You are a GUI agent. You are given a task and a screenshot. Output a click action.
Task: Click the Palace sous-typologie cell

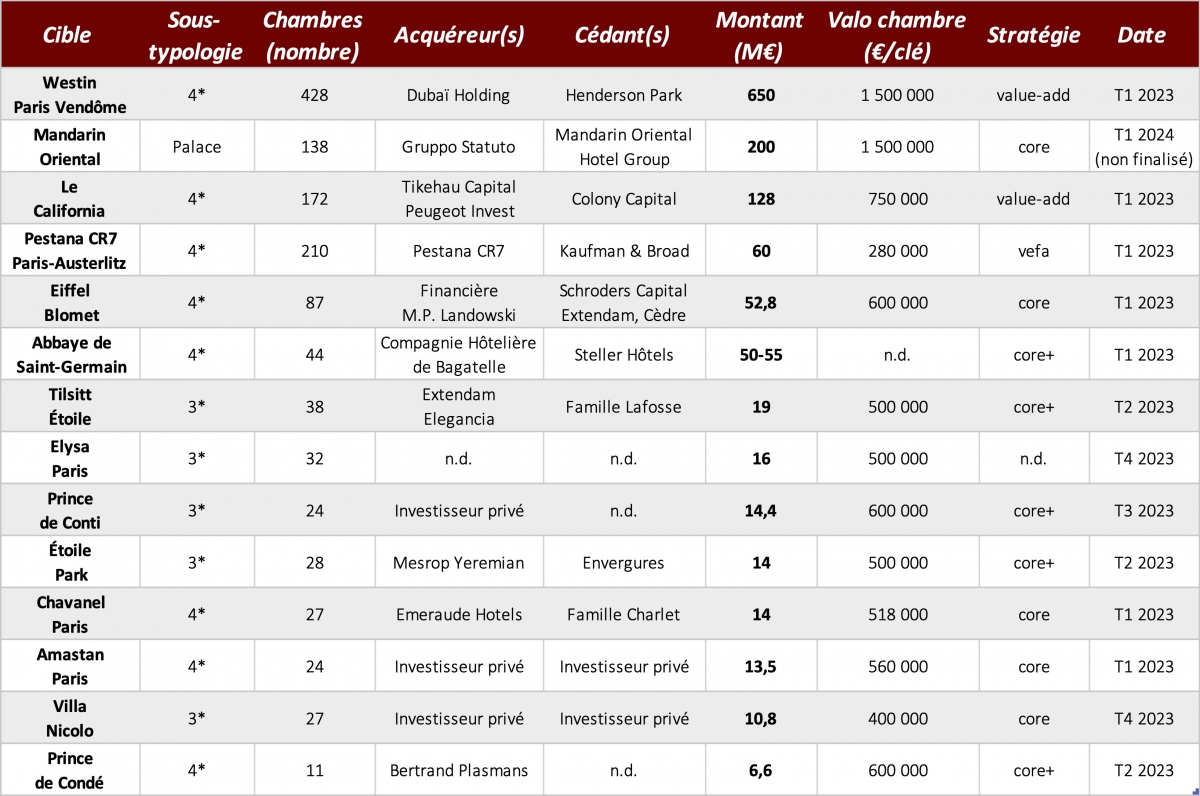click(x=197, y=147)
